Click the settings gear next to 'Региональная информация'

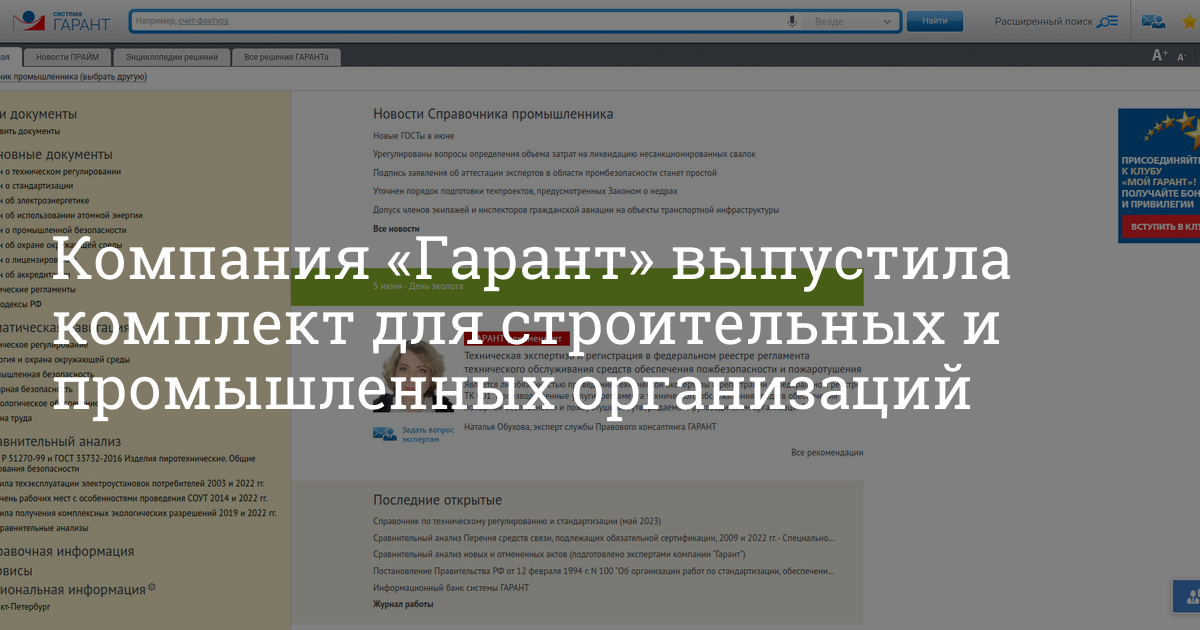(152, 587)
